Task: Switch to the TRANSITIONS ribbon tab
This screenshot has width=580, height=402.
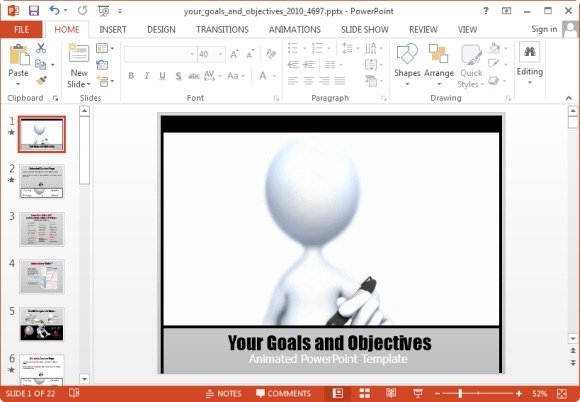Action: (222, 30)
